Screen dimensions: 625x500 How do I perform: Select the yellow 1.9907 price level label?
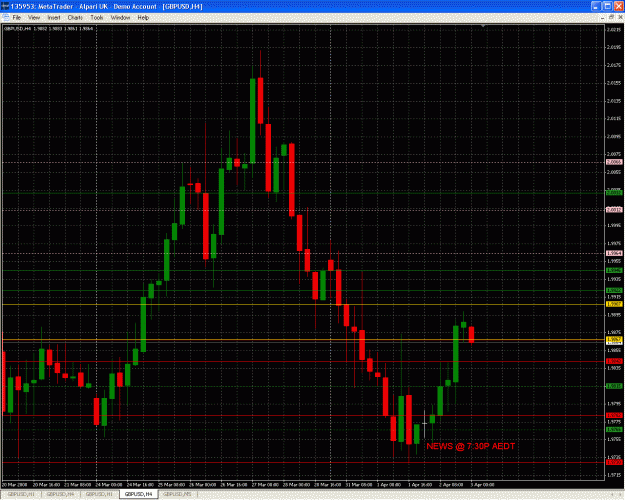click(x=614, y=304)
